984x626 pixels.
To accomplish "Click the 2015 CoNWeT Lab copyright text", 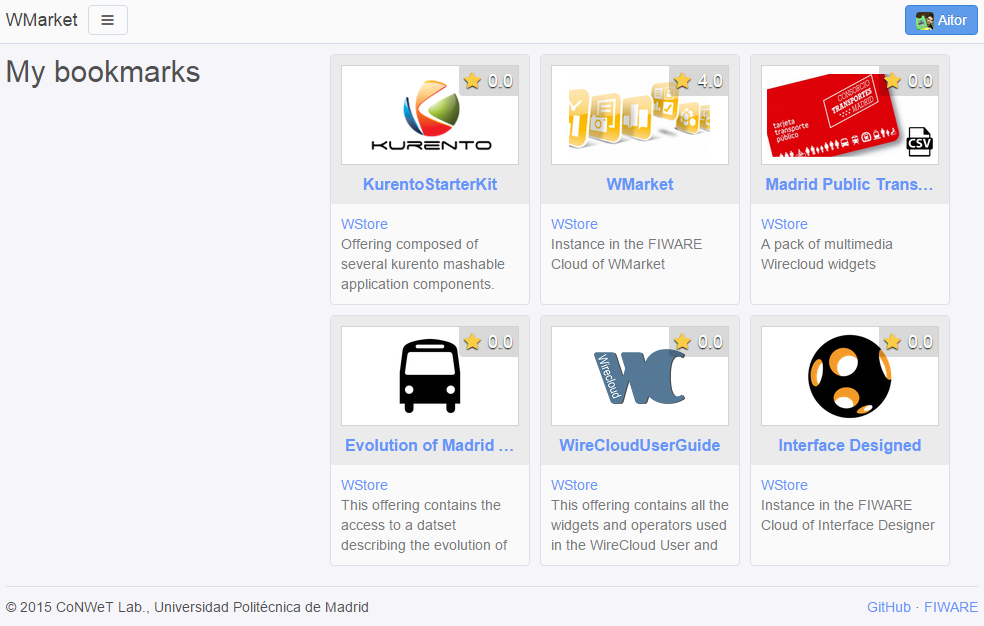I will [187, 607].
